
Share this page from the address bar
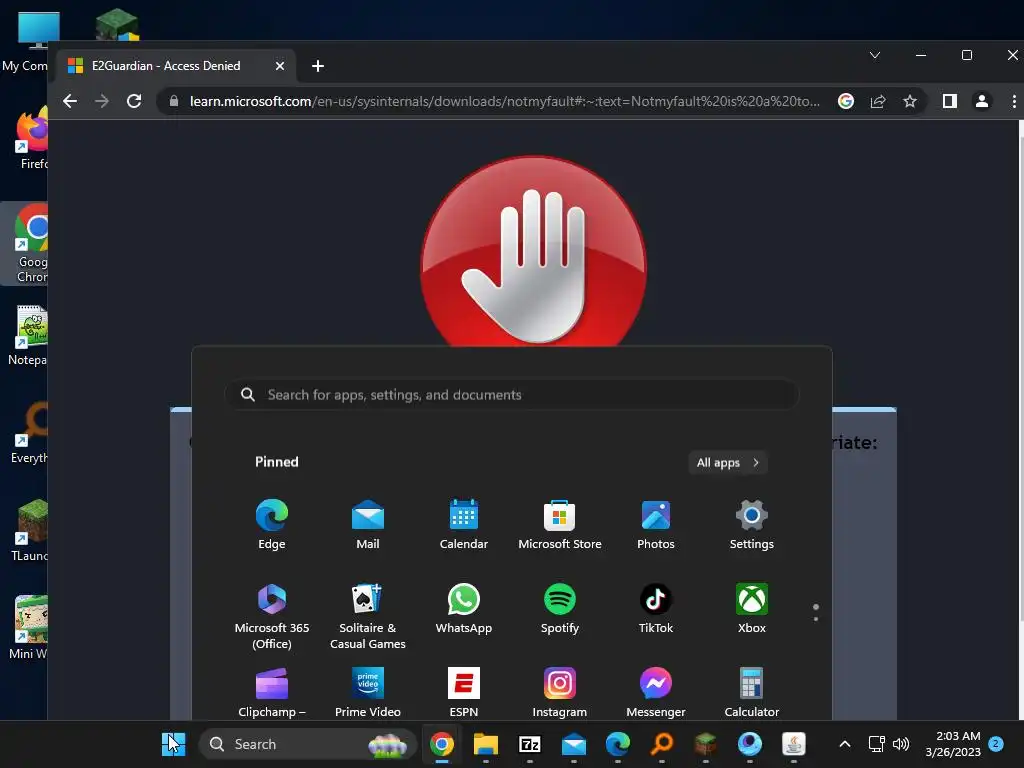[878, 101]
